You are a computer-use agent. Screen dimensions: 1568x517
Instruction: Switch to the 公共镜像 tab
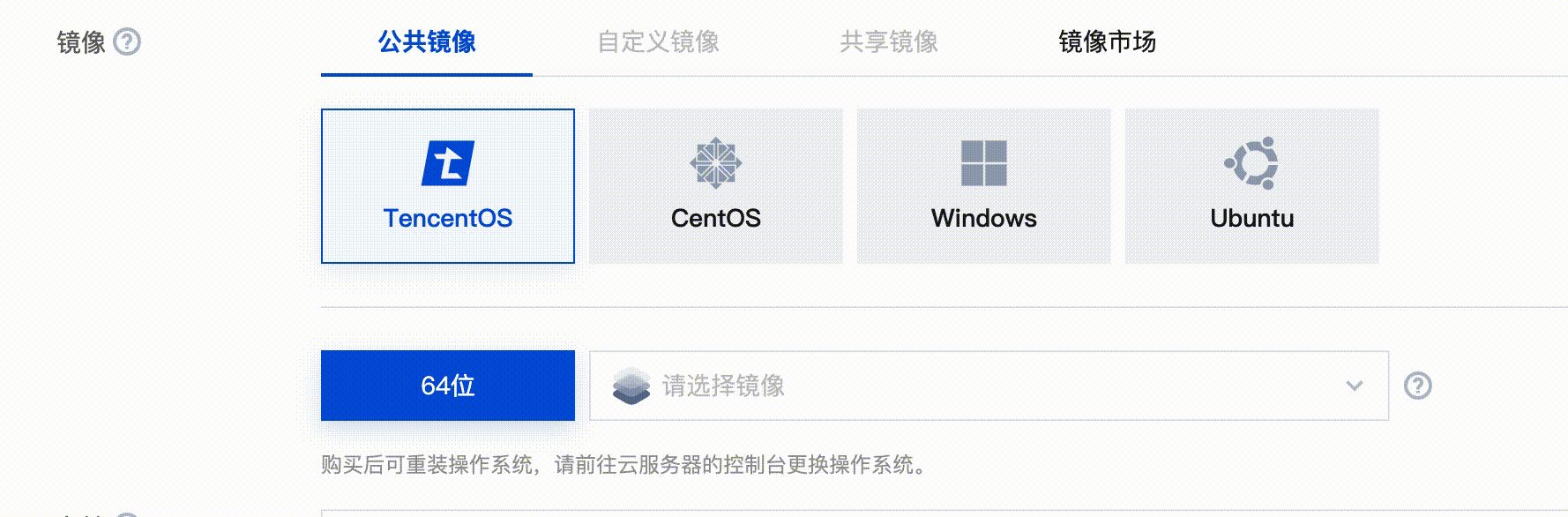pos(427,41)
